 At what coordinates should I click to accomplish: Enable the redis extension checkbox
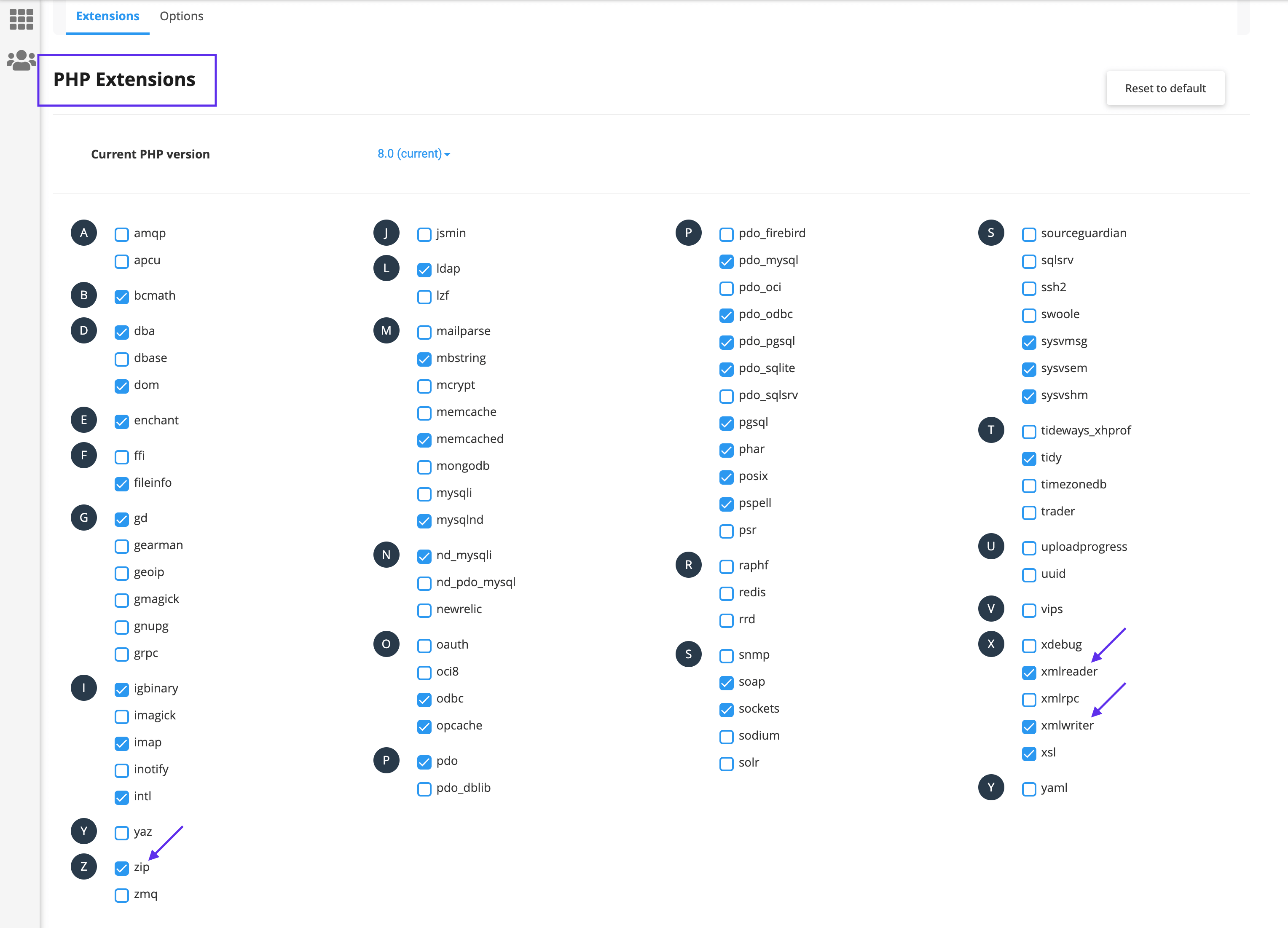(726, 593)
